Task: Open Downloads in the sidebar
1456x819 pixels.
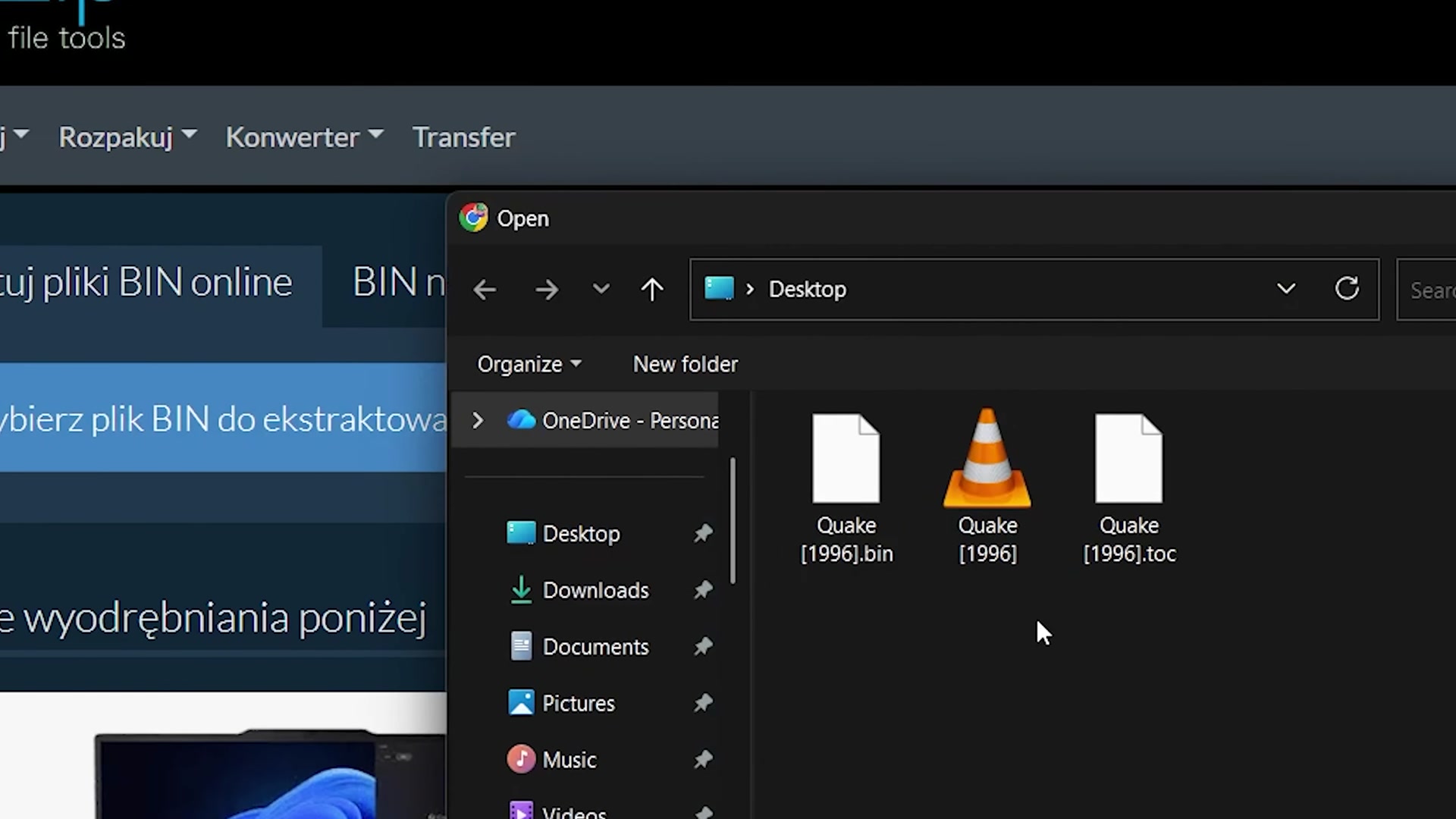Action: tap(595, 590)
